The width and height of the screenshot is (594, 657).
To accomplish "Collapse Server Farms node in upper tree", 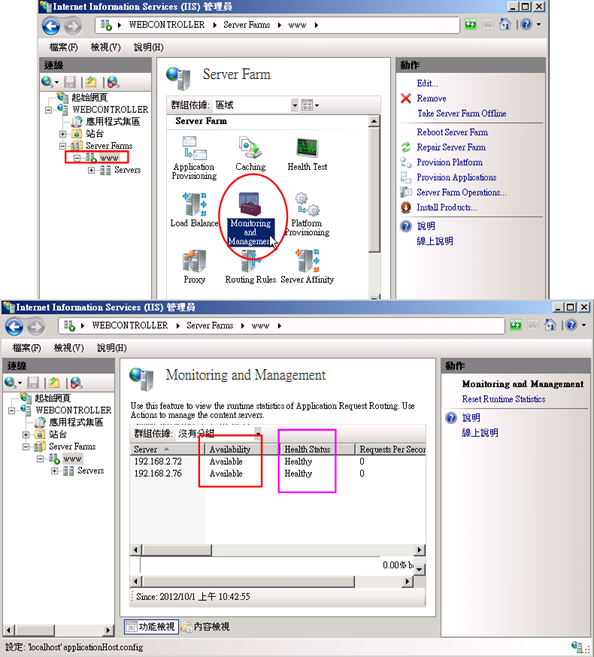I will pos(62,146).
